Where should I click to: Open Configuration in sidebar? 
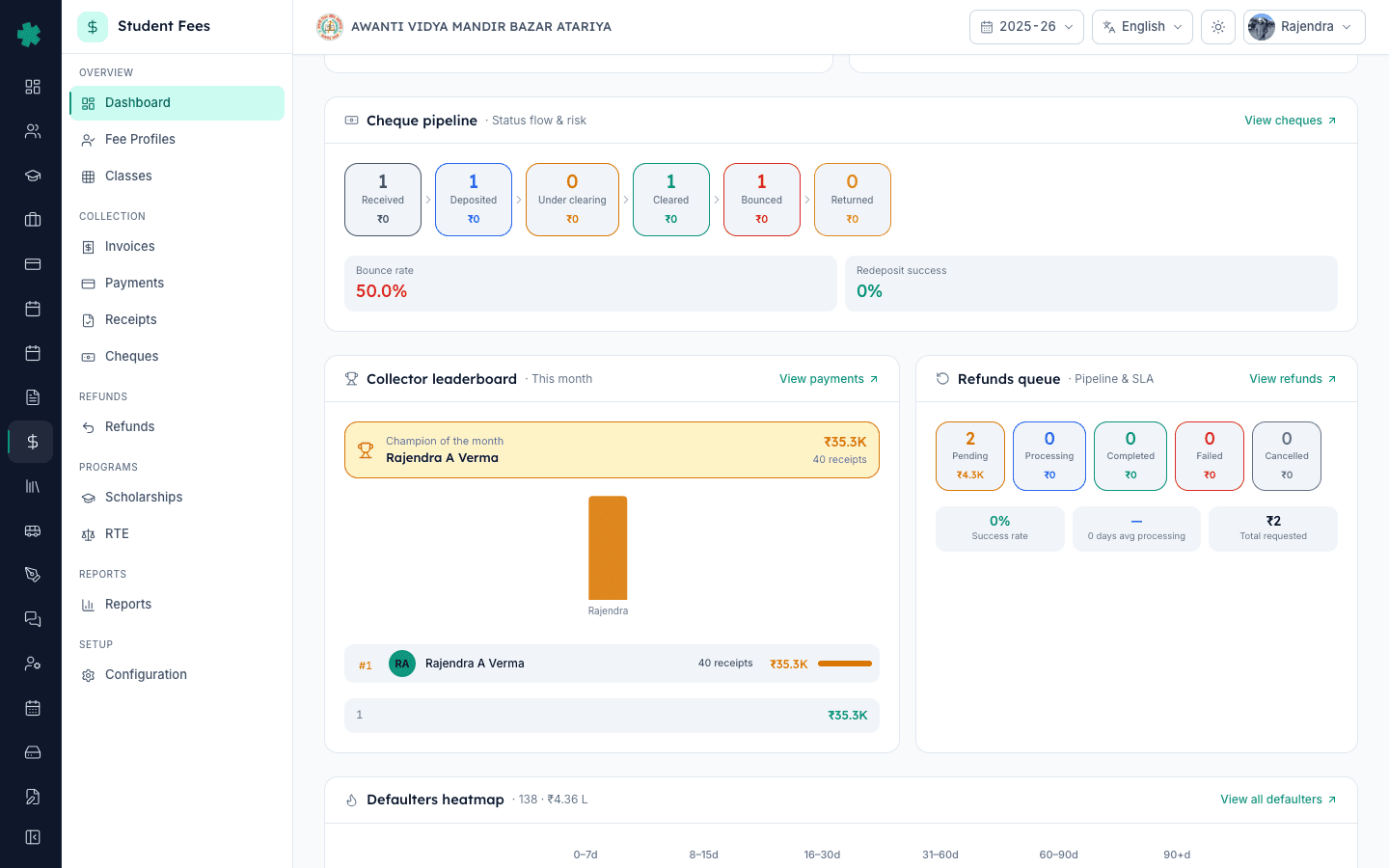177,675
